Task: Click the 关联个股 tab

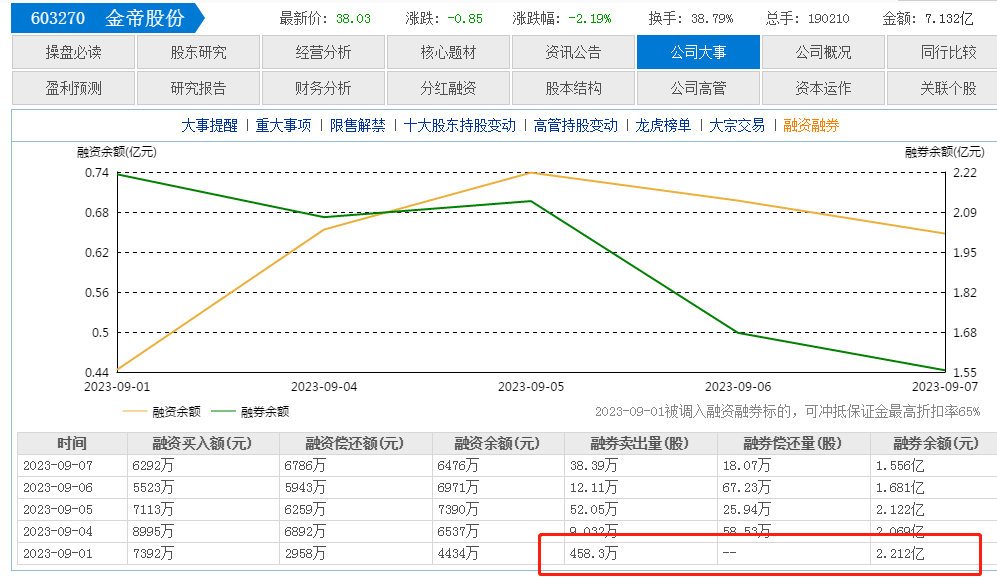Action: tap(946, 89)
